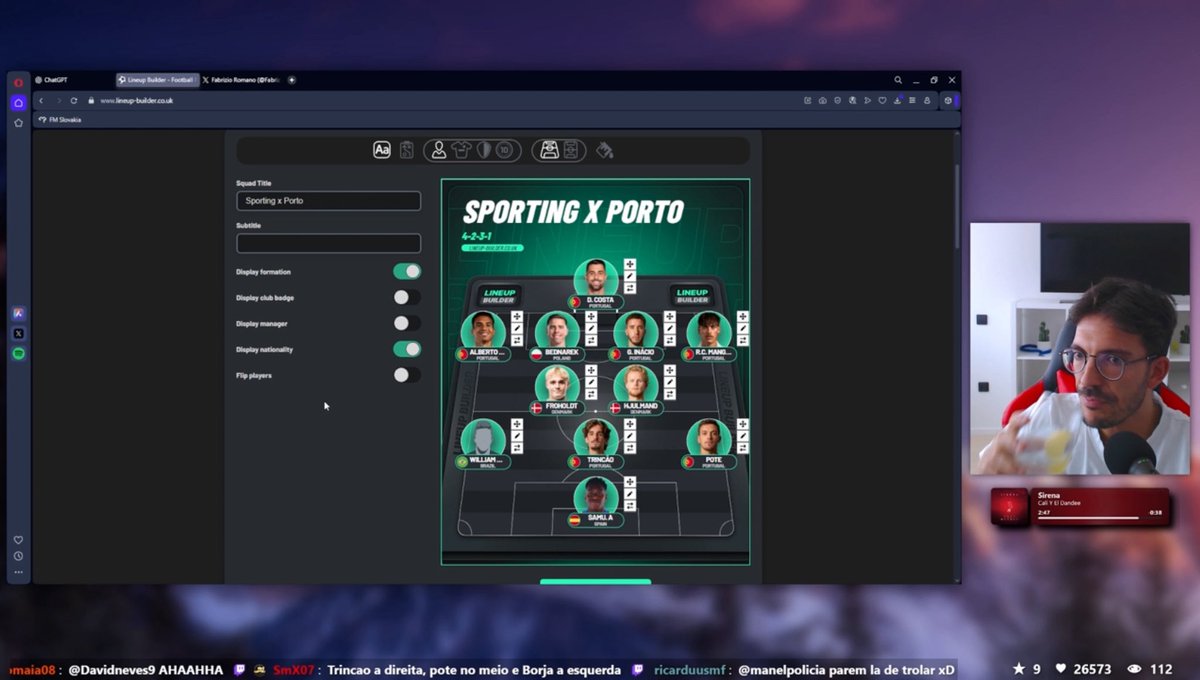The height and width of the screenshot is (680, 1200).
Task: Select the players-on-pitch layout icon
Action: click(548, 150)
